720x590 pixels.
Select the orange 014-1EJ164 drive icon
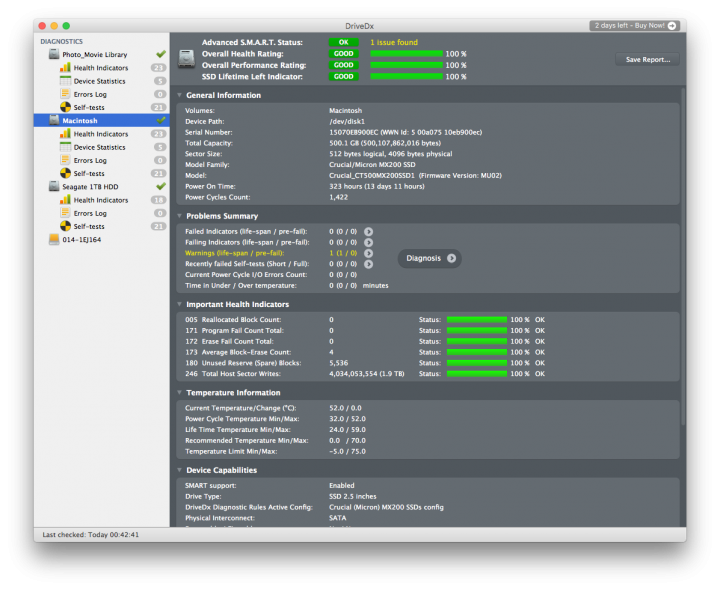coord(54,239)
